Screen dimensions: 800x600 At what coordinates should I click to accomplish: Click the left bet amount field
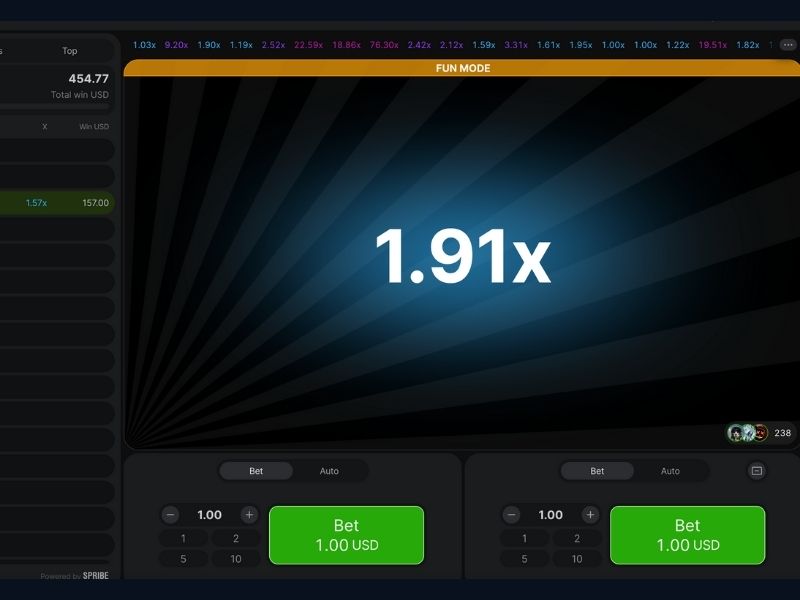(x=210, y=515)
